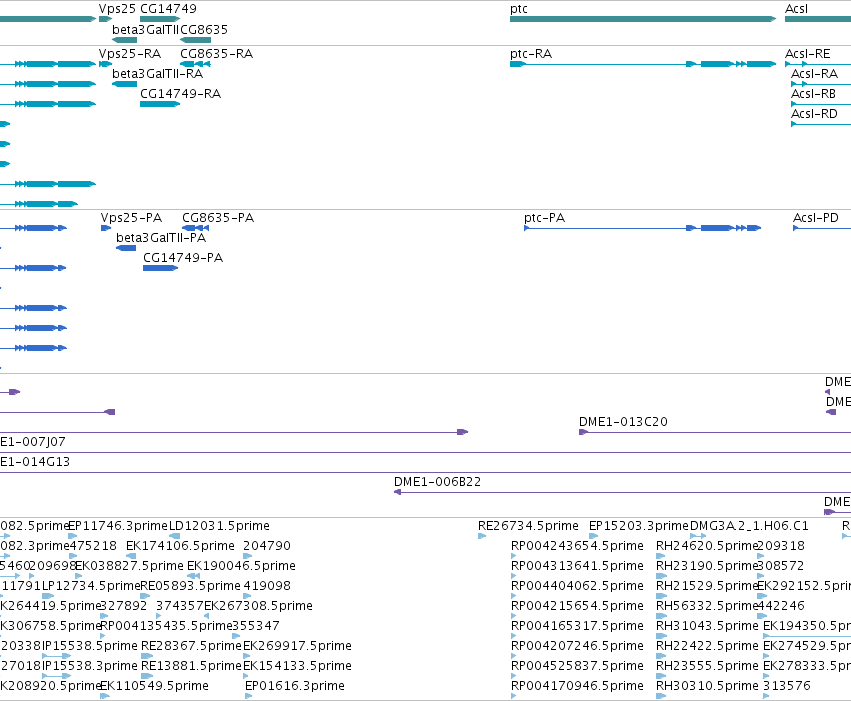
Task: Select the CG14749 gene feature
Action: point(160,19)
